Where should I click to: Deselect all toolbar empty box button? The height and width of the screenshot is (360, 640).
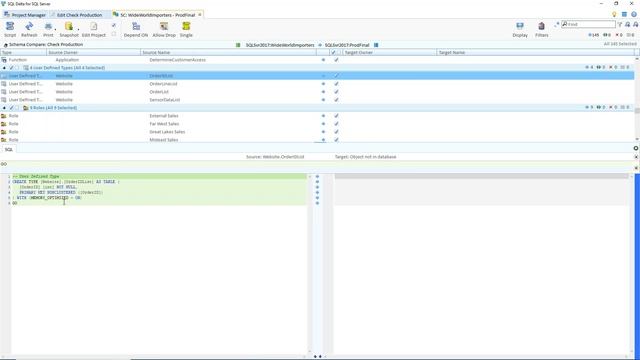point(113,35)
